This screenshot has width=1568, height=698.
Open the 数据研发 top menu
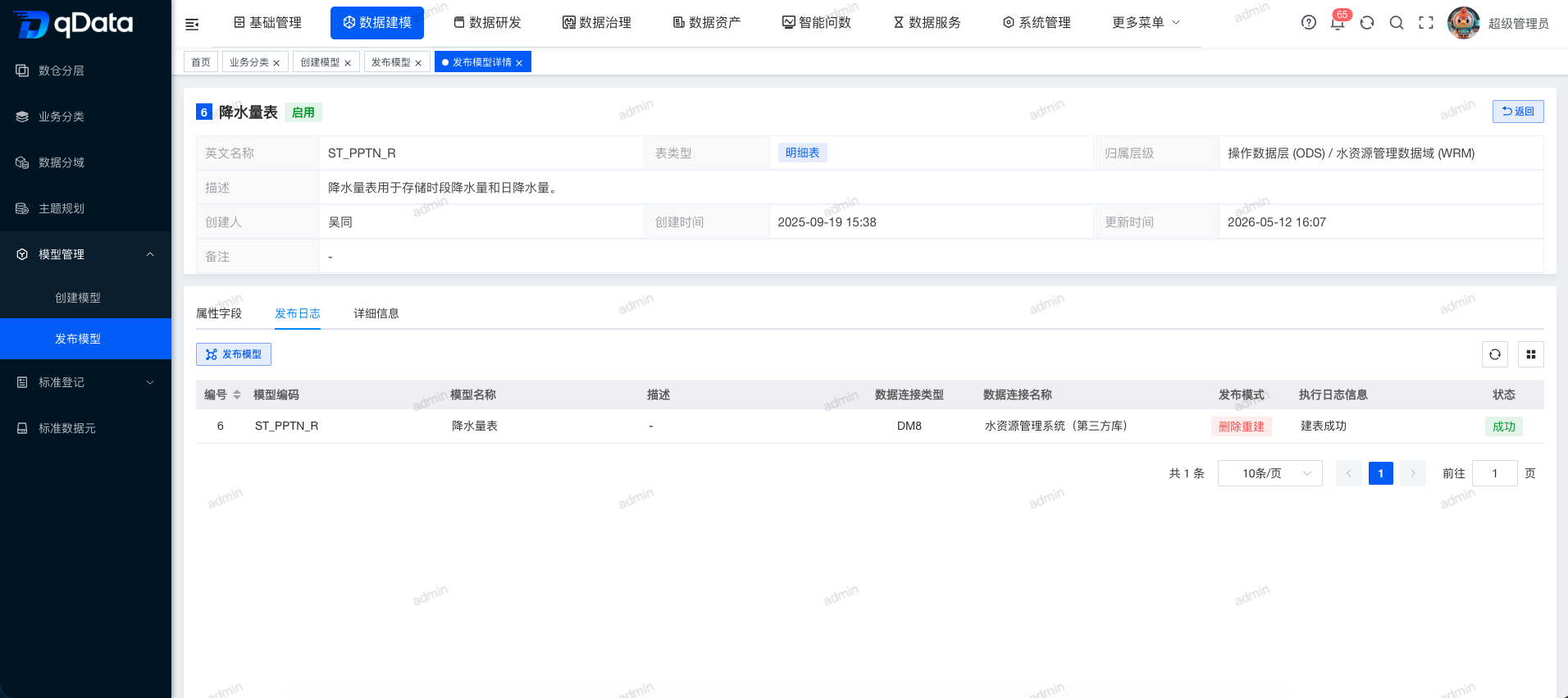coord(487,23)
